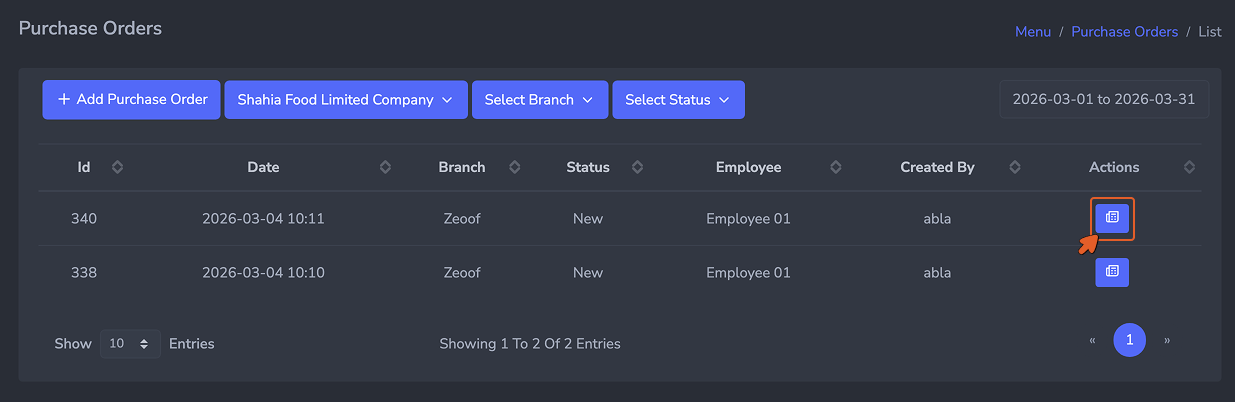Viewport: 1235px width, 402px height.
Task: Go to Menu breadcrumb link
Action: [x=1033, y=31]
